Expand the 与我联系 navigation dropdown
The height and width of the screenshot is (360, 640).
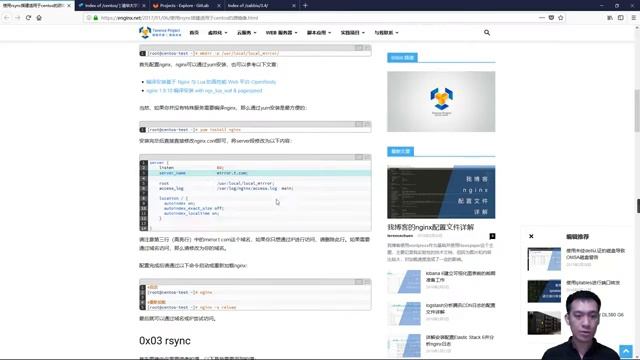386,33
